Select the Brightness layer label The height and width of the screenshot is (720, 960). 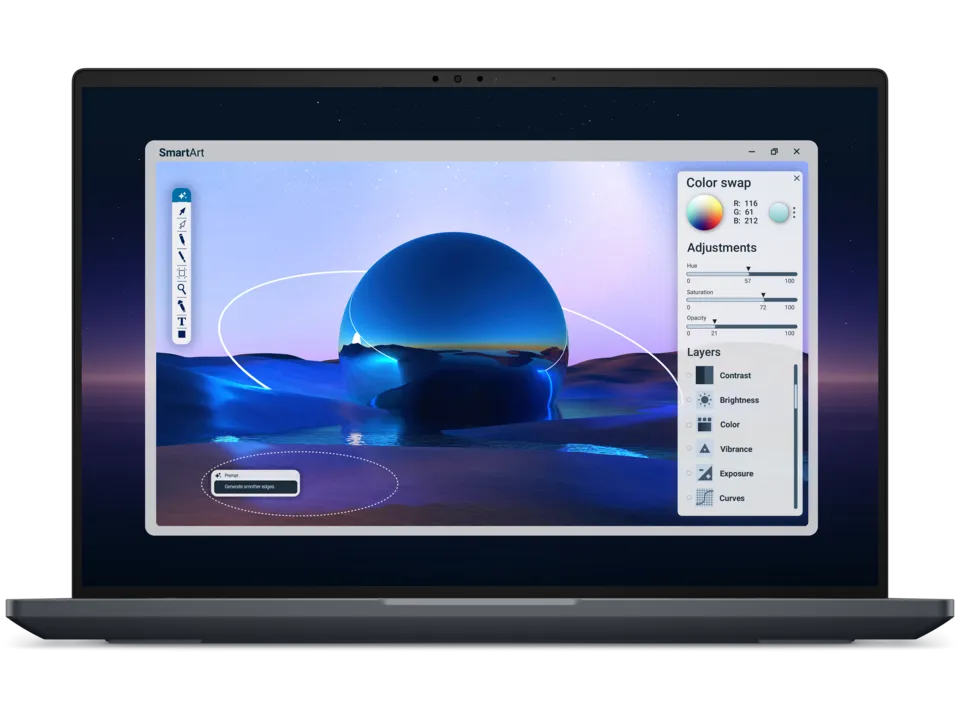point(739,400)
